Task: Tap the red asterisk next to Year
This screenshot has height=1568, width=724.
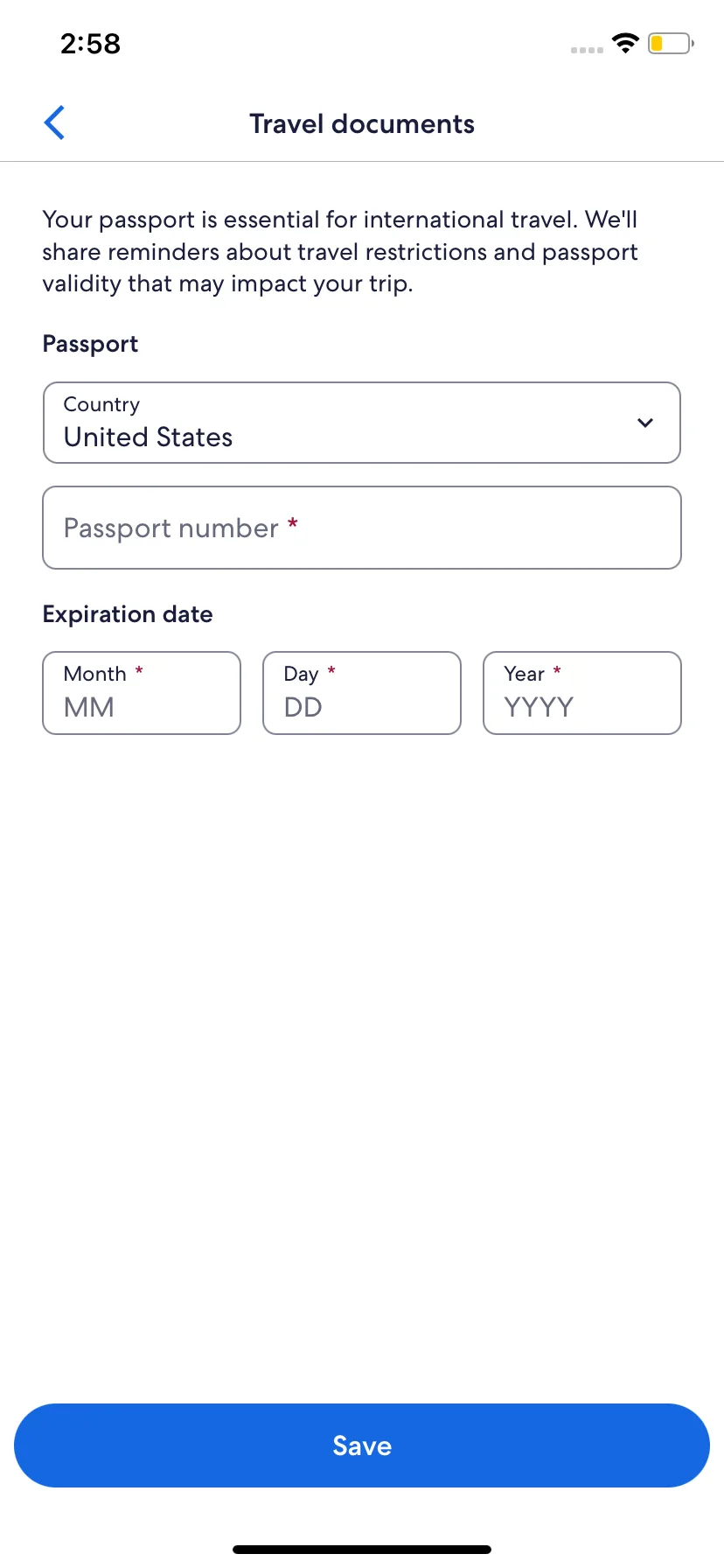Action: pos(557,670)
